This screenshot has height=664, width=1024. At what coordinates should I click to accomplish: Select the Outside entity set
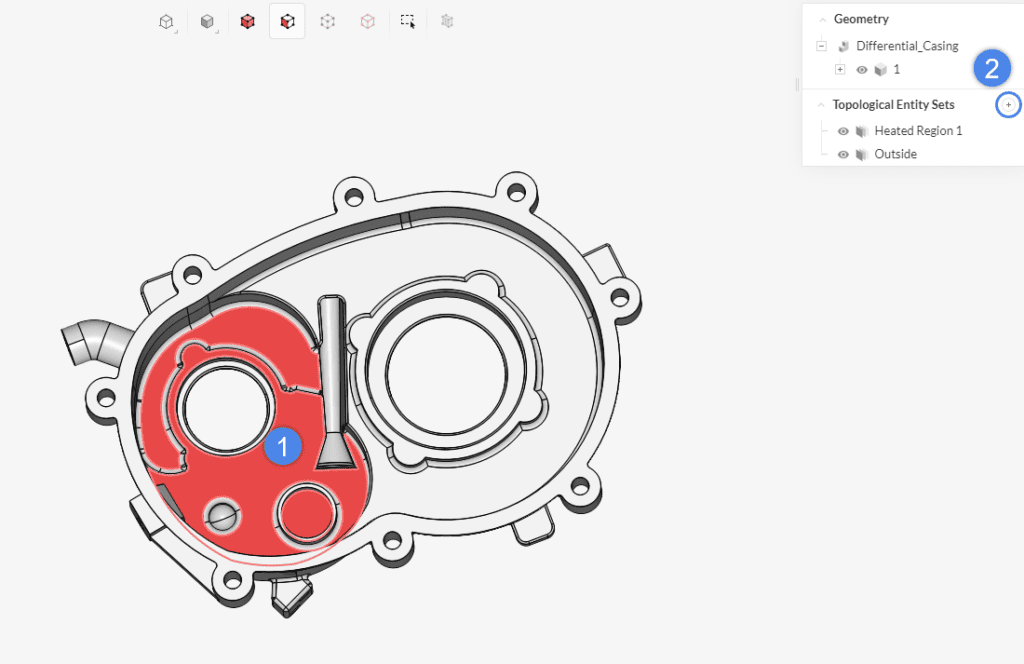tap(895, 155)
